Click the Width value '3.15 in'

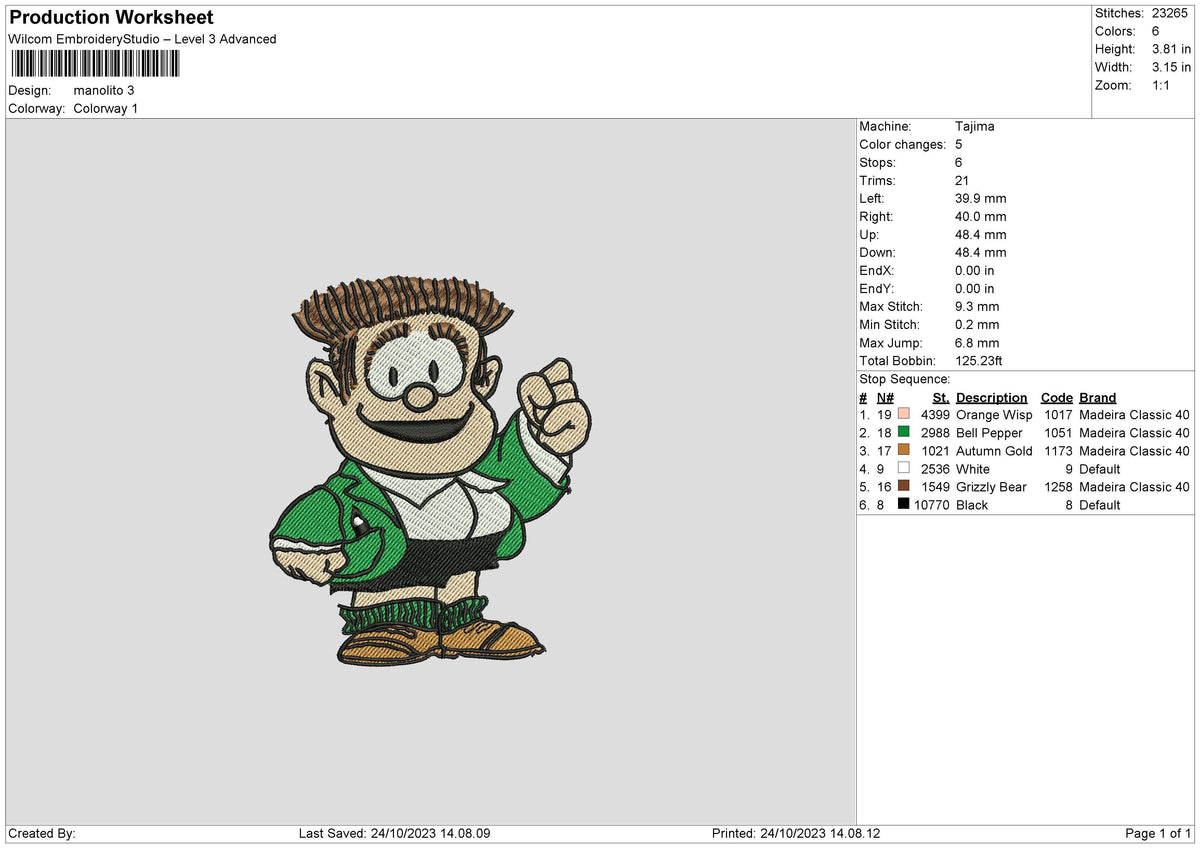pyautogui.click(x=1171, y=67)
